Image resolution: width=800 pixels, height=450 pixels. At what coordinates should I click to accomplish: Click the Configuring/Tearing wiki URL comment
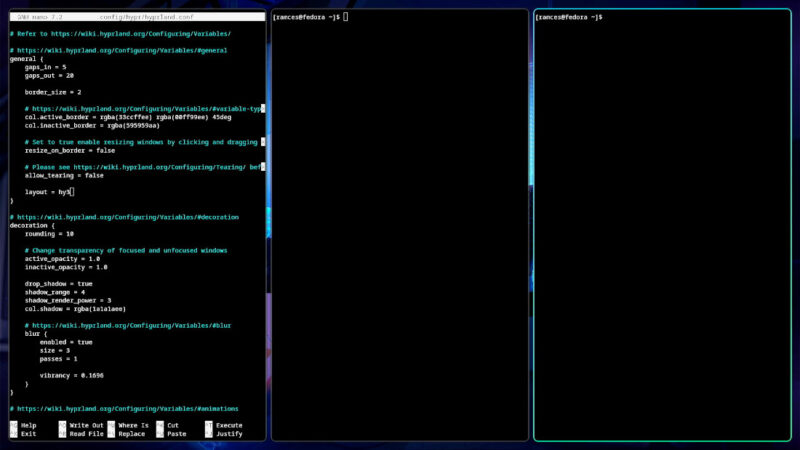point(144,167)
